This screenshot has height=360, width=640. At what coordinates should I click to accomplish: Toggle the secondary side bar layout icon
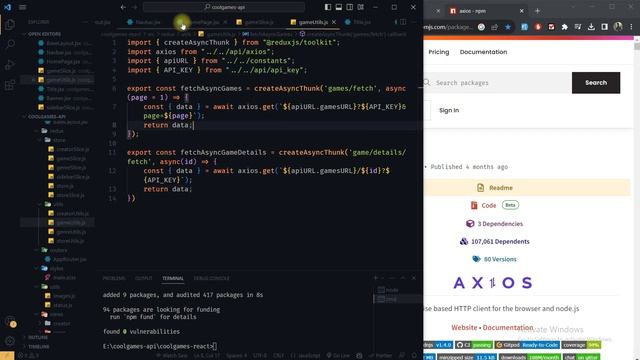pyautogui.click(x=350, y=7)
